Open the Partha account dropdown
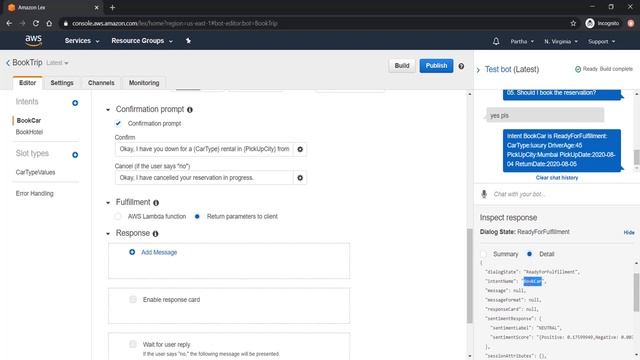This screenshot has width=640, height=360. [522, 42]
